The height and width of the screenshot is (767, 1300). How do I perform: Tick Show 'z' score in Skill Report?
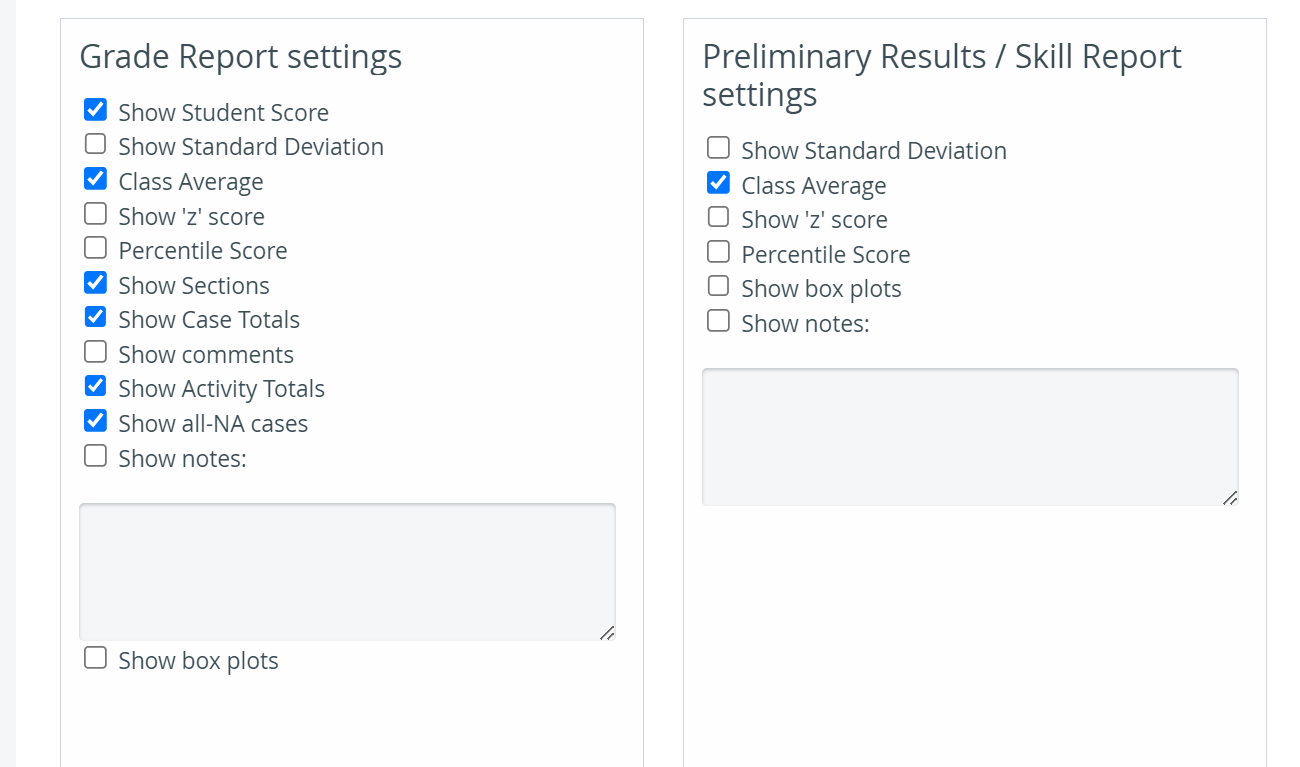(718, 217)
